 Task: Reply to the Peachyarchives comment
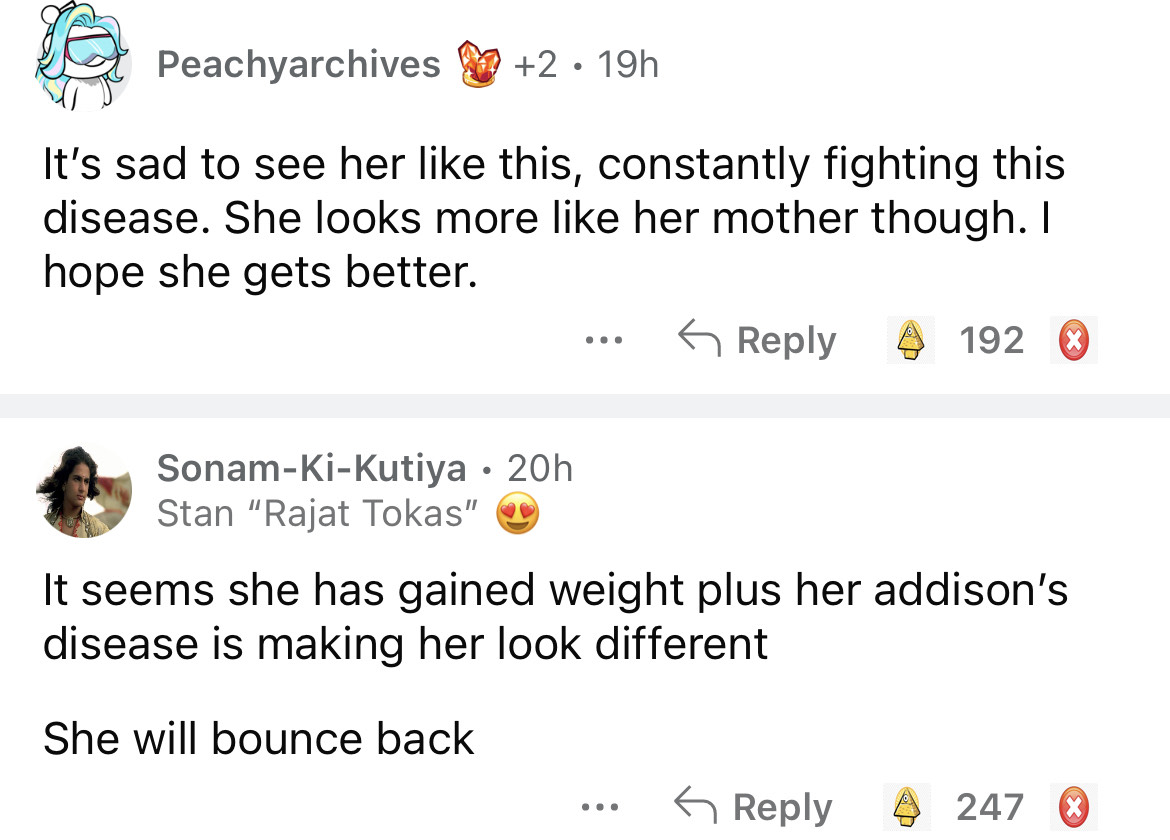click(757, 341)
